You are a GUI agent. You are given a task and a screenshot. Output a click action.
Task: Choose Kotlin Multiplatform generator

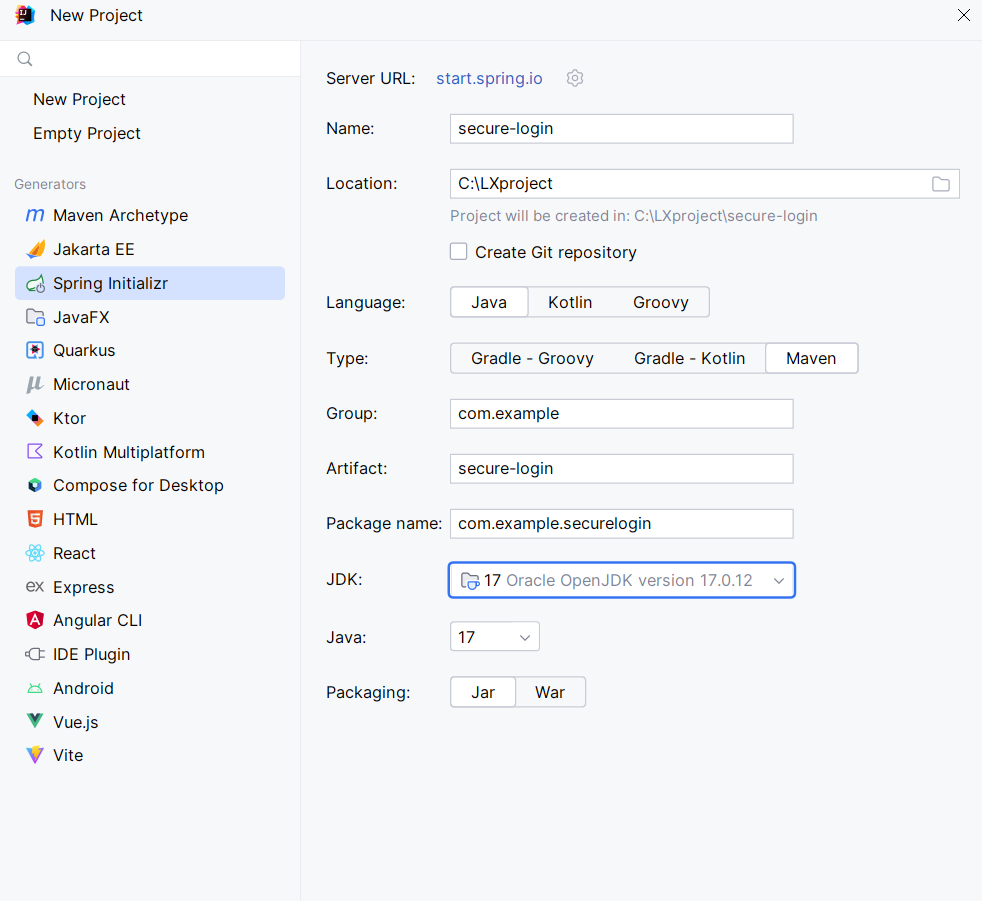pos(129,452)
